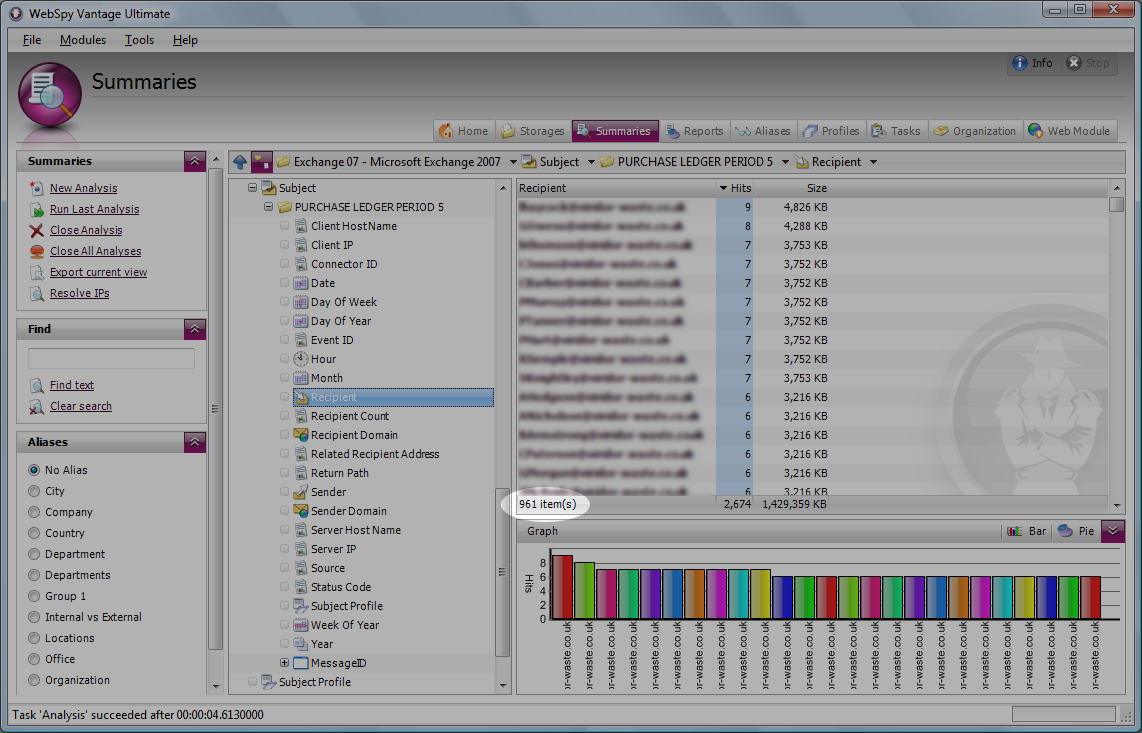Switch to the Reports tab

(x=695, y=131)
